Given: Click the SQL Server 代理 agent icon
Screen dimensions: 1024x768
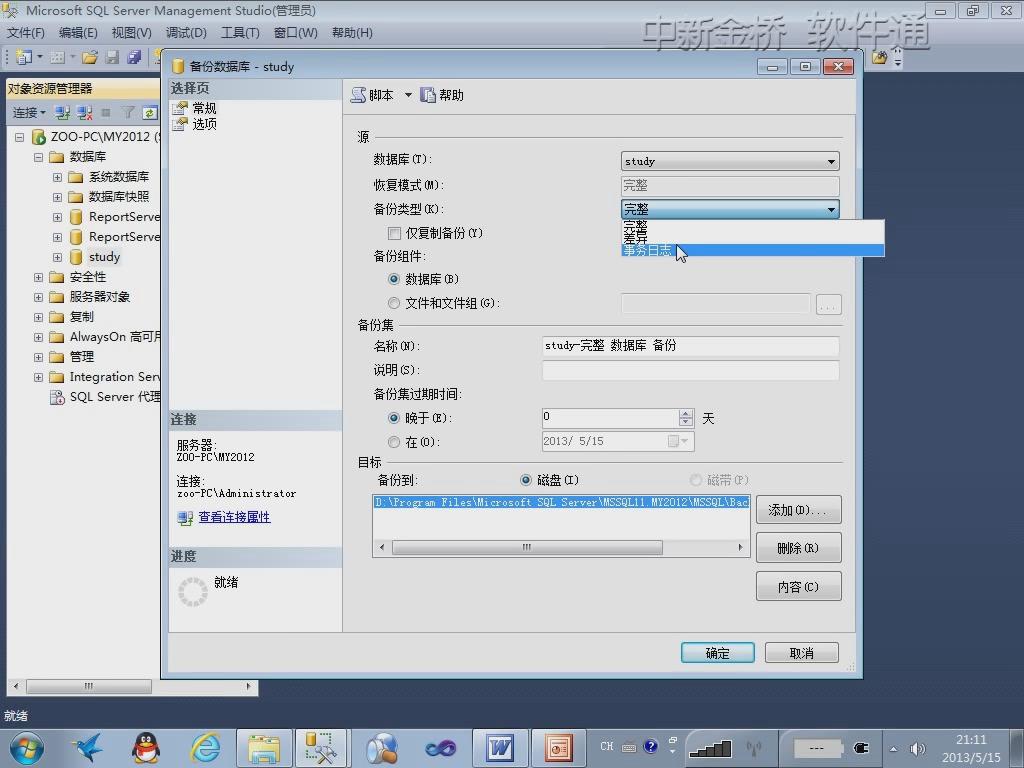Looking at the screenshot, I should click(57, 397).
